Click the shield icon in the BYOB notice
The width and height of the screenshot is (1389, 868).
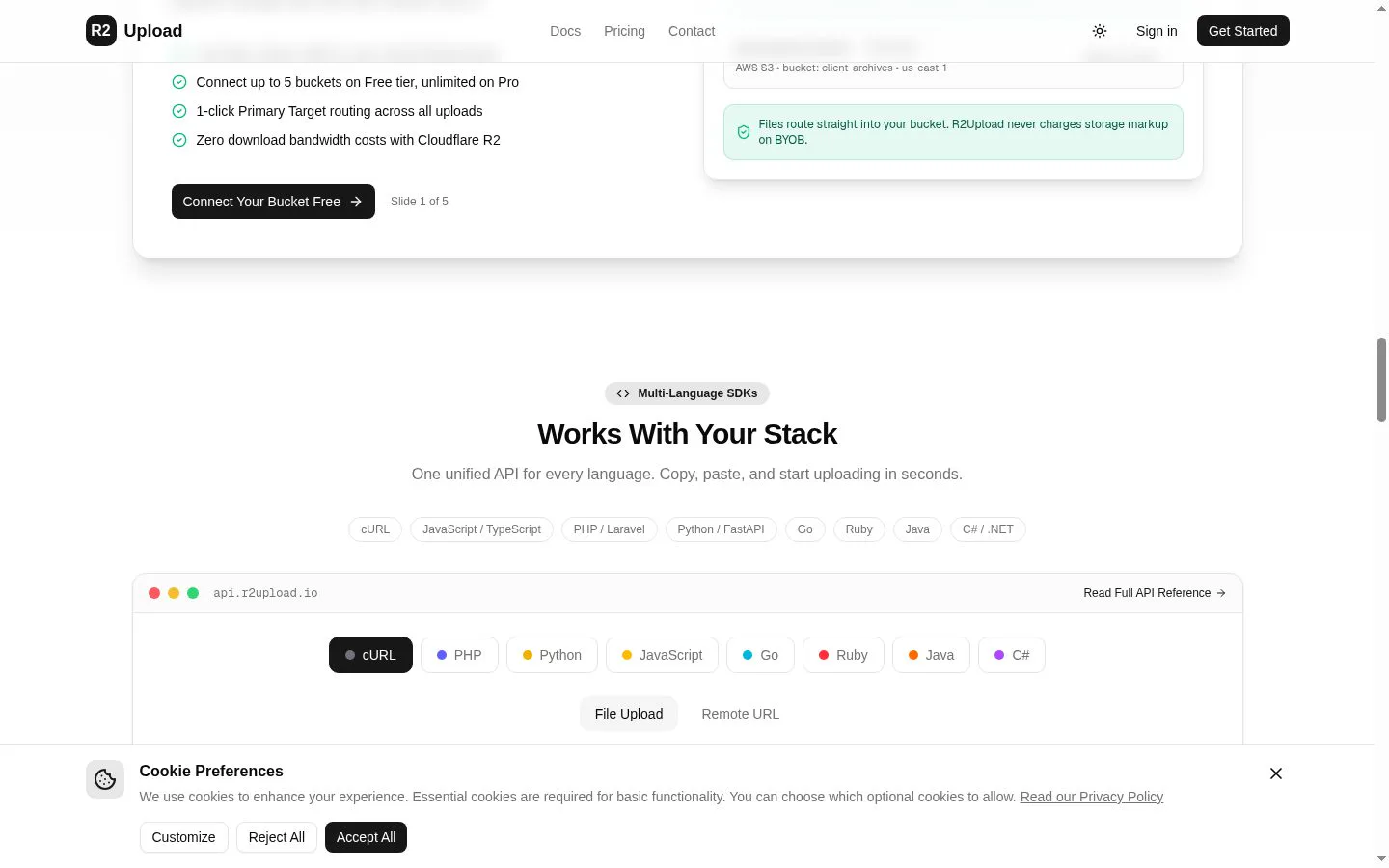(744, 132)
